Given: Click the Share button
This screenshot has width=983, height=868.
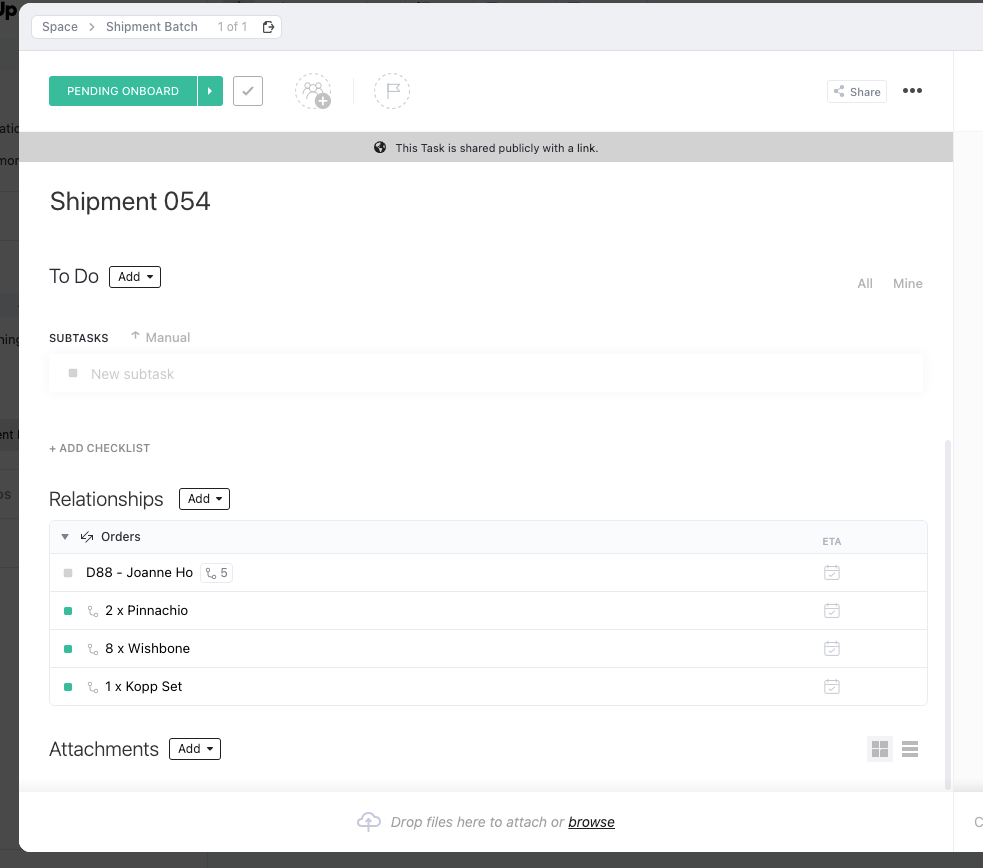Looking at the screenshot, I should (857, 92).
